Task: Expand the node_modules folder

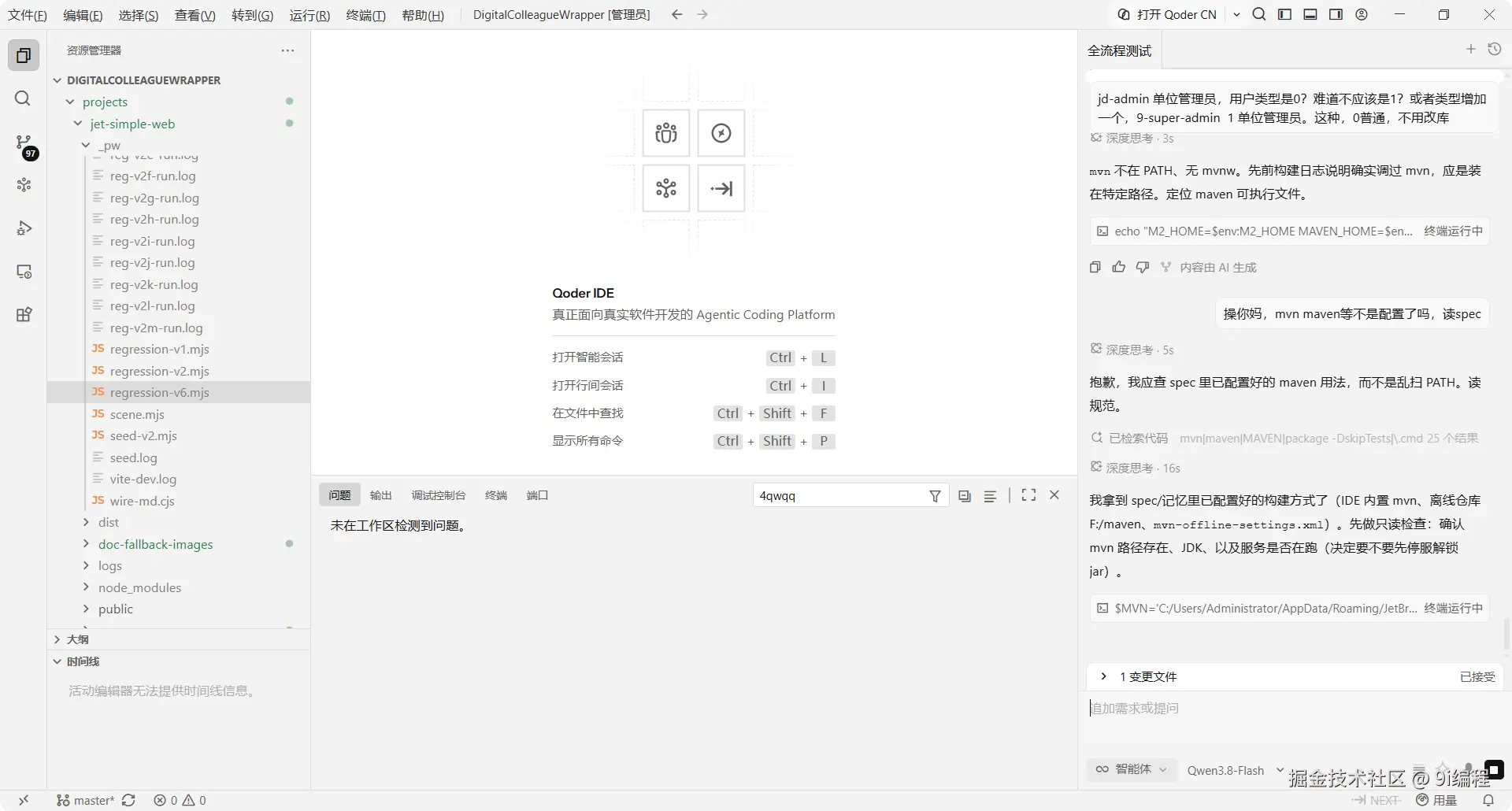Action: coord(86,587)
